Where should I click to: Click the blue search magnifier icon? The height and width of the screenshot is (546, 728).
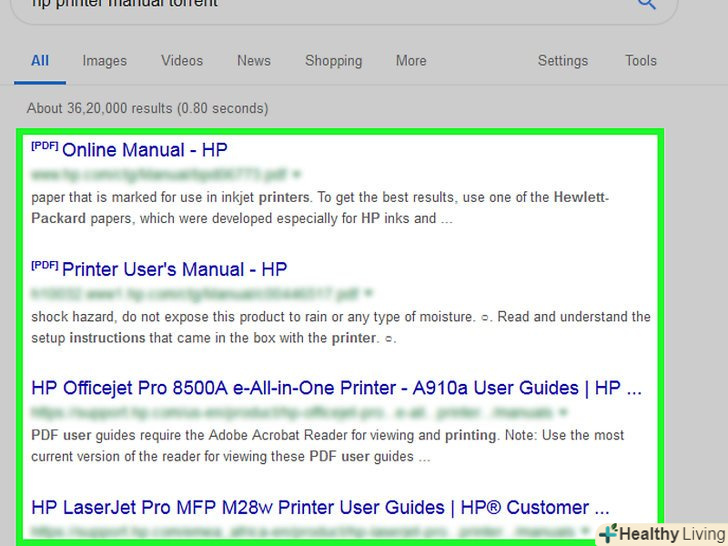(x=646, y=4)
